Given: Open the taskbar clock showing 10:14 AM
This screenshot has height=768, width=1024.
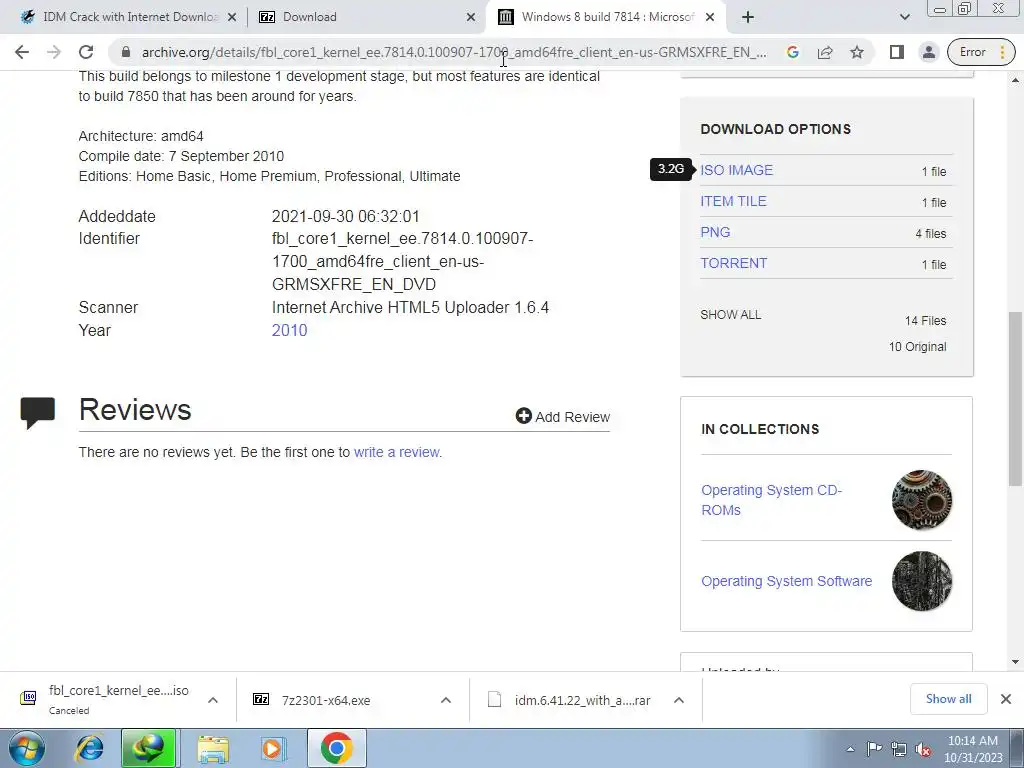Looking at the screenshot, I should (x=973, y=749).
